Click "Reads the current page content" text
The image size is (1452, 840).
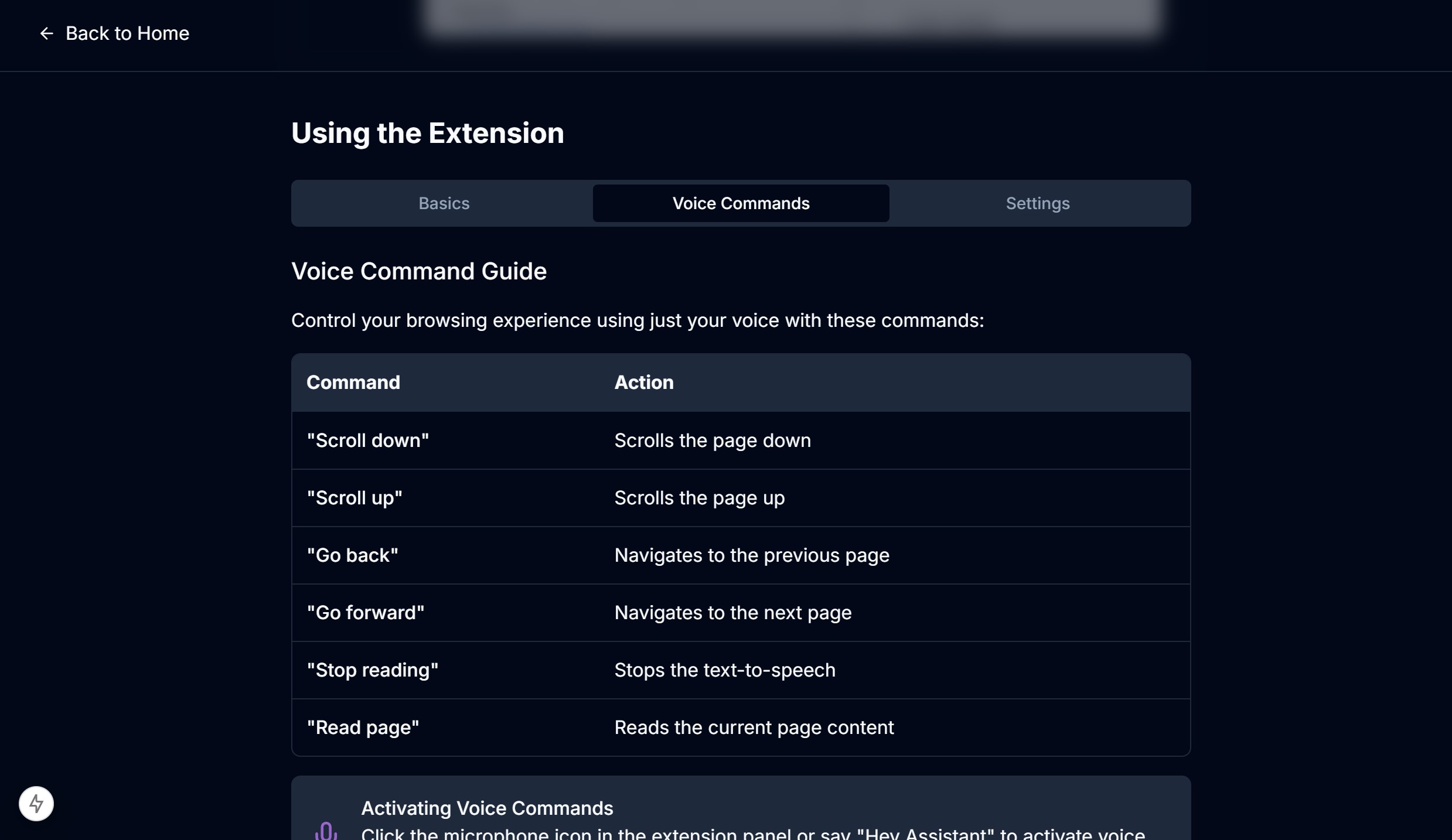pos(754,728)
